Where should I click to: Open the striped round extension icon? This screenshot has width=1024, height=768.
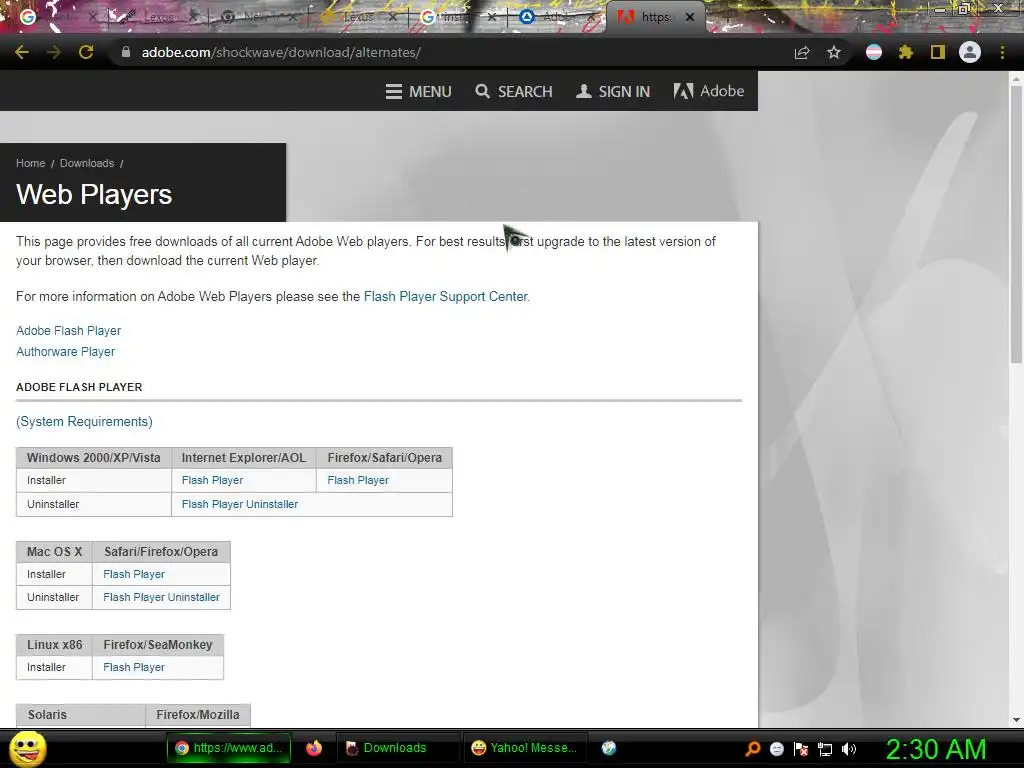tap(874, 52)
